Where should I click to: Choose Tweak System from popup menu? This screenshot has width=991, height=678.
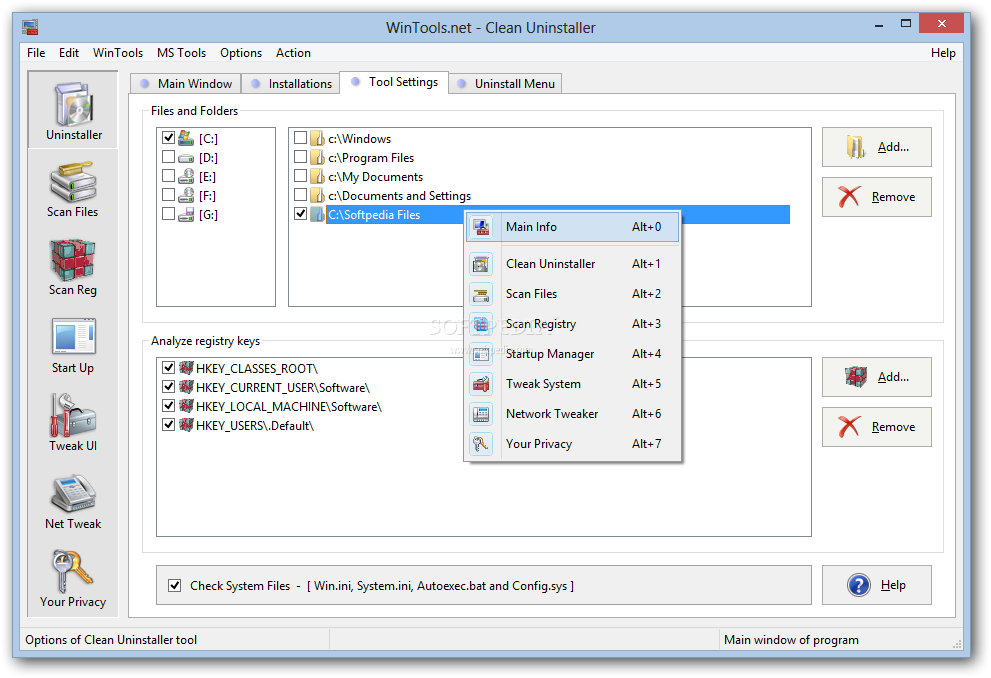[x=573, y=384]
